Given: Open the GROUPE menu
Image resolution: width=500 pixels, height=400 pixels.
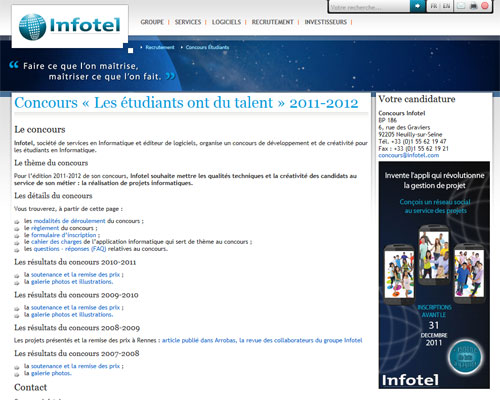Looking at the screenshot, I should click(x=152, y=22).
